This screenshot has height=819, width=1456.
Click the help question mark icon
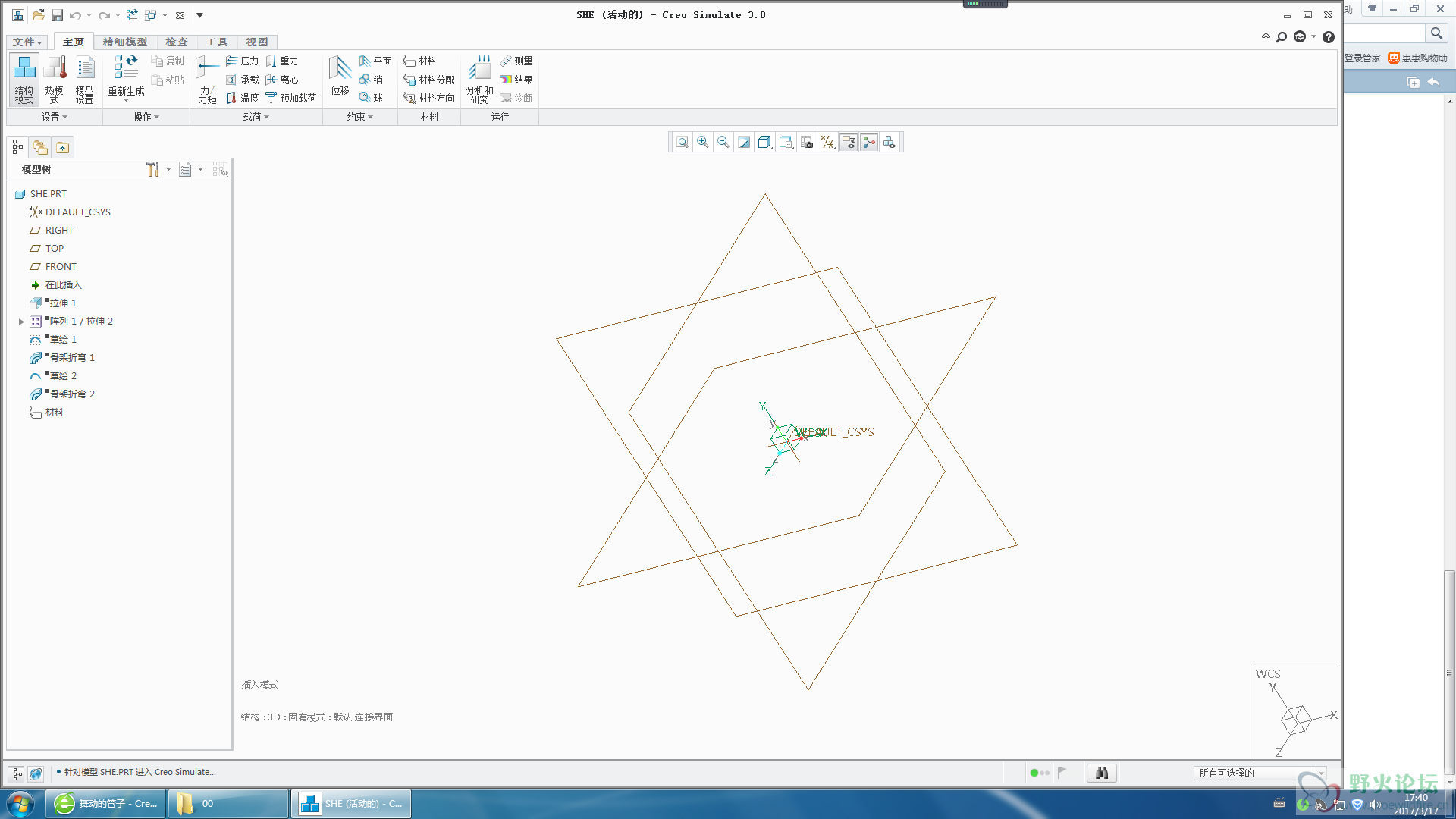click(x=1328, y=37)
